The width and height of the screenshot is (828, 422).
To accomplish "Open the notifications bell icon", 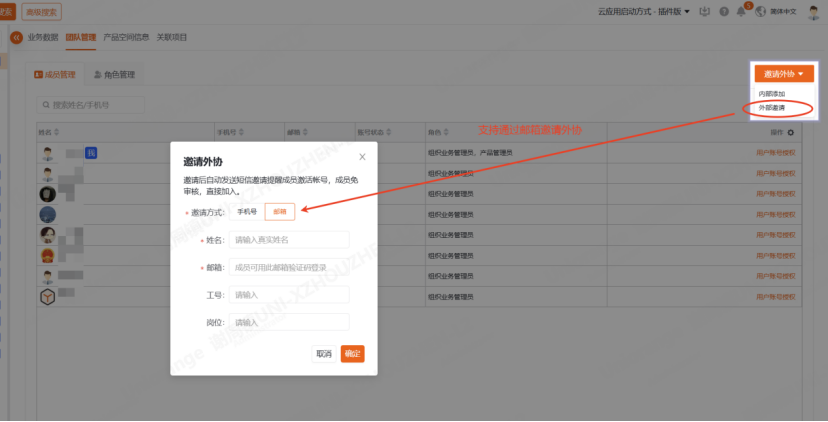I will point(741,11).
